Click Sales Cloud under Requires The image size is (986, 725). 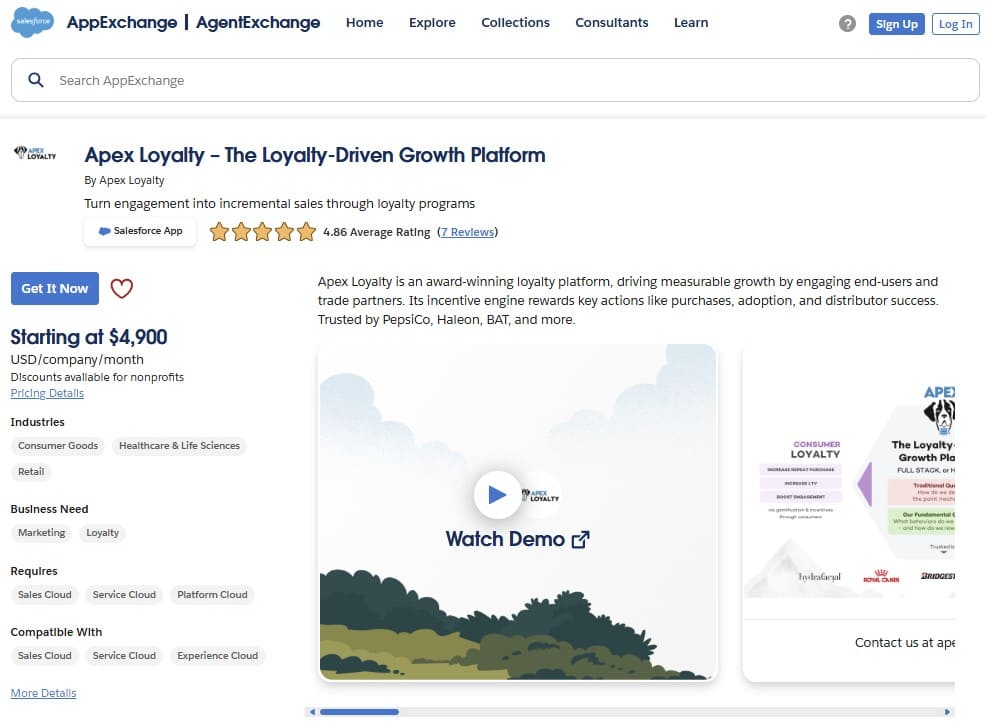45,594
